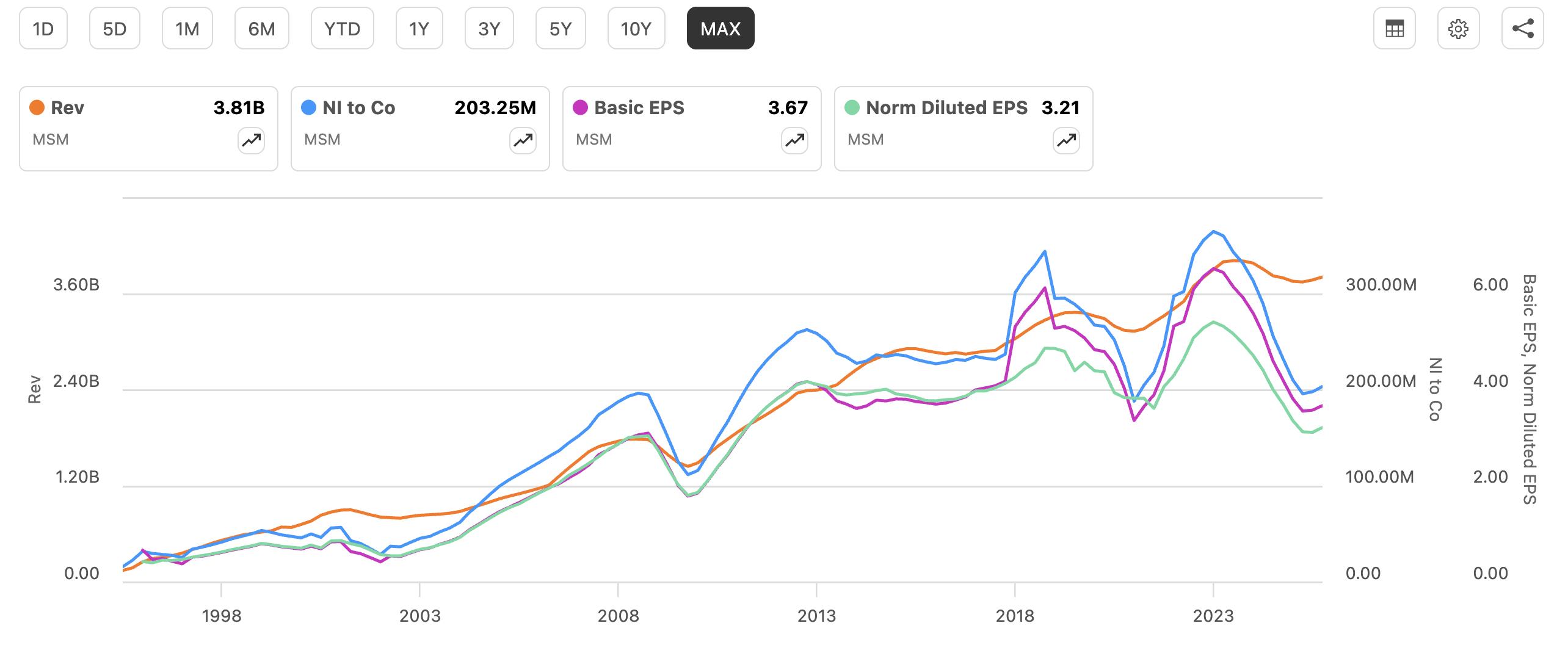The width and height of the screenshot is (1568, 648).
Task: Click the Norm Diluted EPS metric label
Action: 946,108
